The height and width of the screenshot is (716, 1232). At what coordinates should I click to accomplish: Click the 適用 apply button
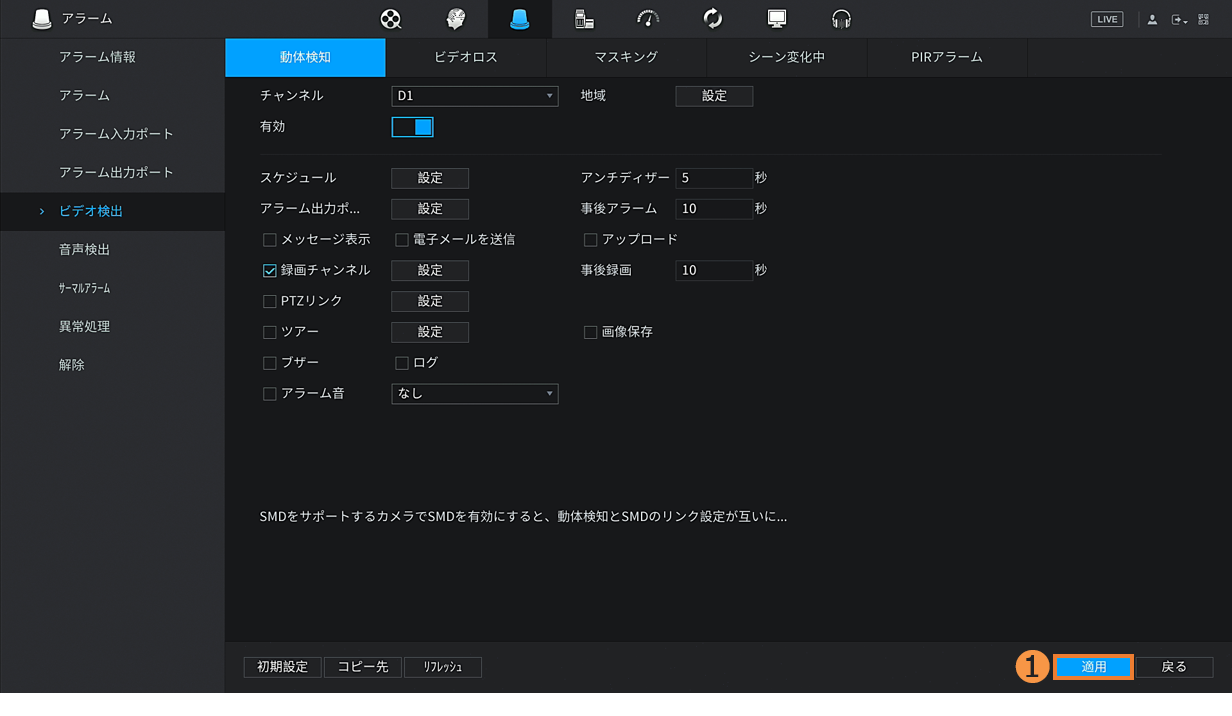(x=1093, y=667)
